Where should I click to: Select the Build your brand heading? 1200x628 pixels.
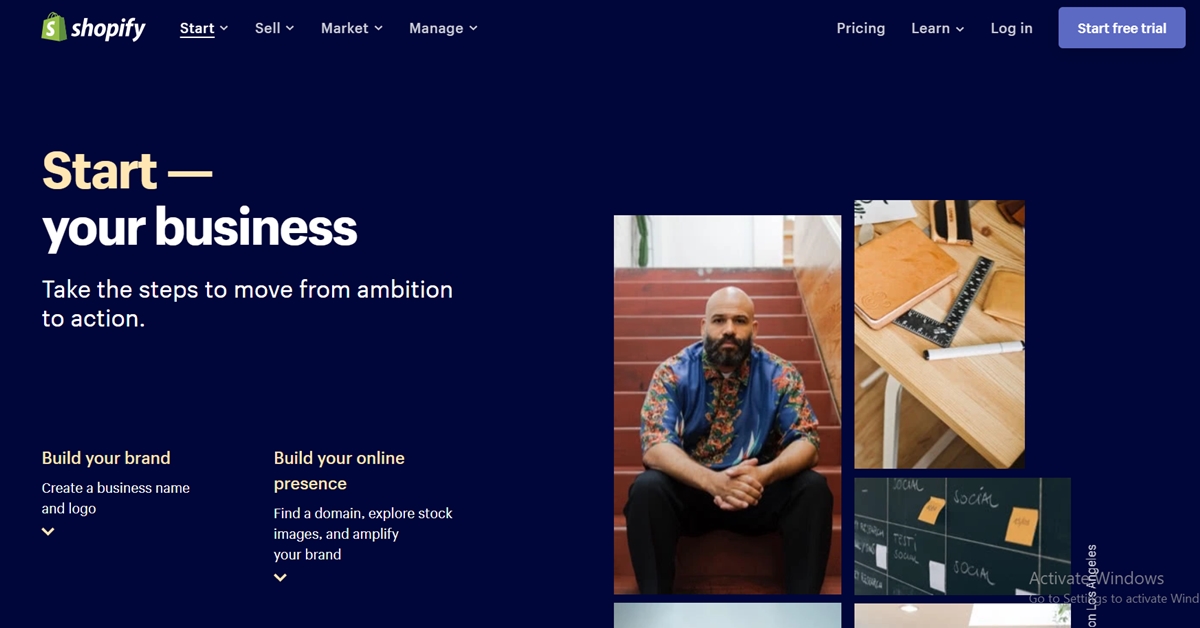[x=106, y=458]
